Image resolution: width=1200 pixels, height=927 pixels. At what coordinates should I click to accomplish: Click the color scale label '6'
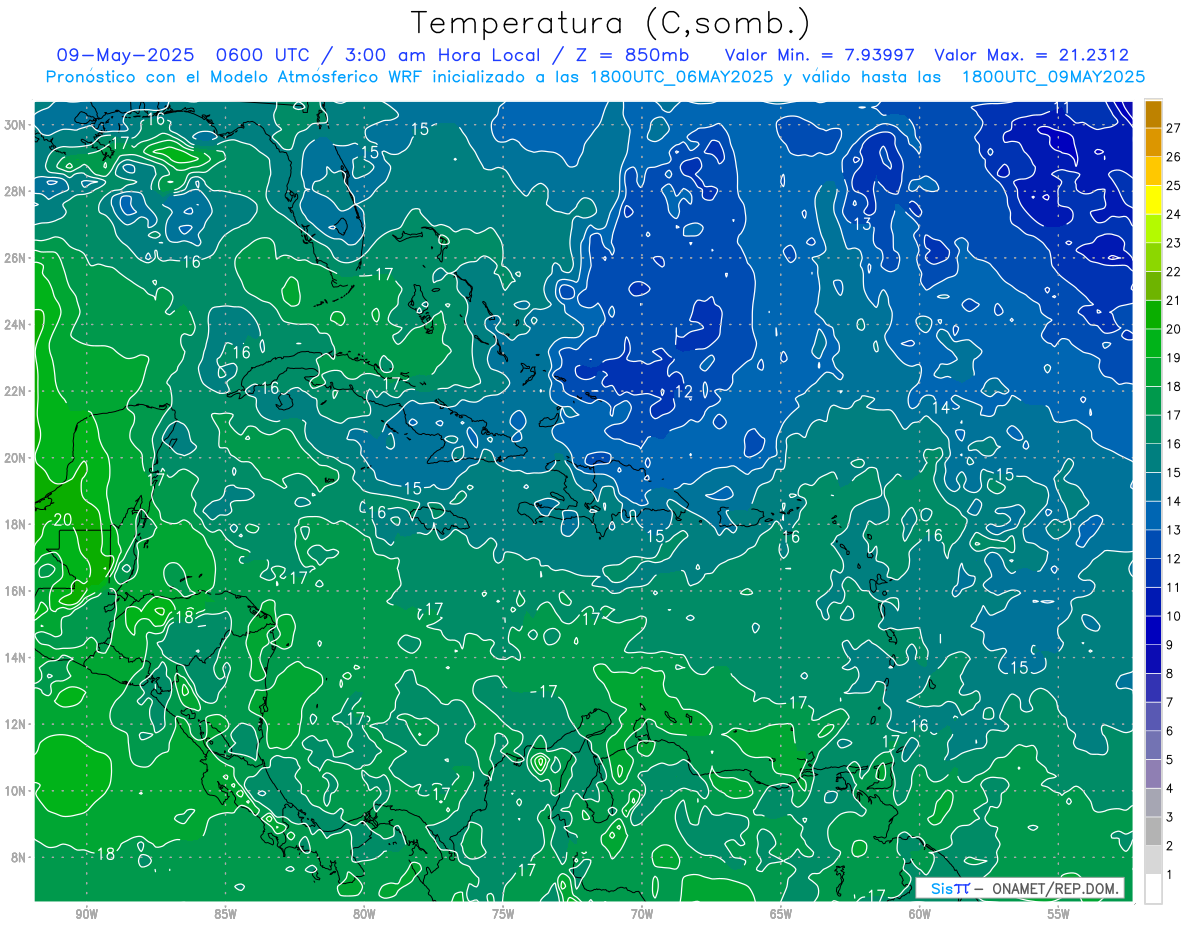tap(1170, 731)
